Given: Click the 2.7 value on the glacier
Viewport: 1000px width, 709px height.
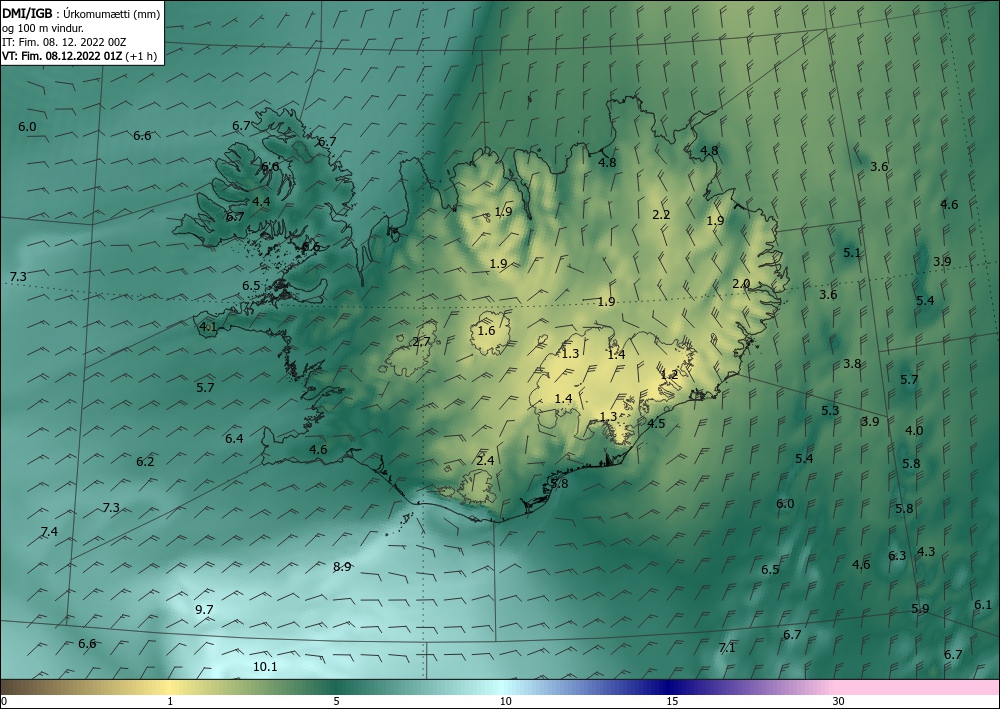Looking at the screenshot, I should (x=421, y=342).
